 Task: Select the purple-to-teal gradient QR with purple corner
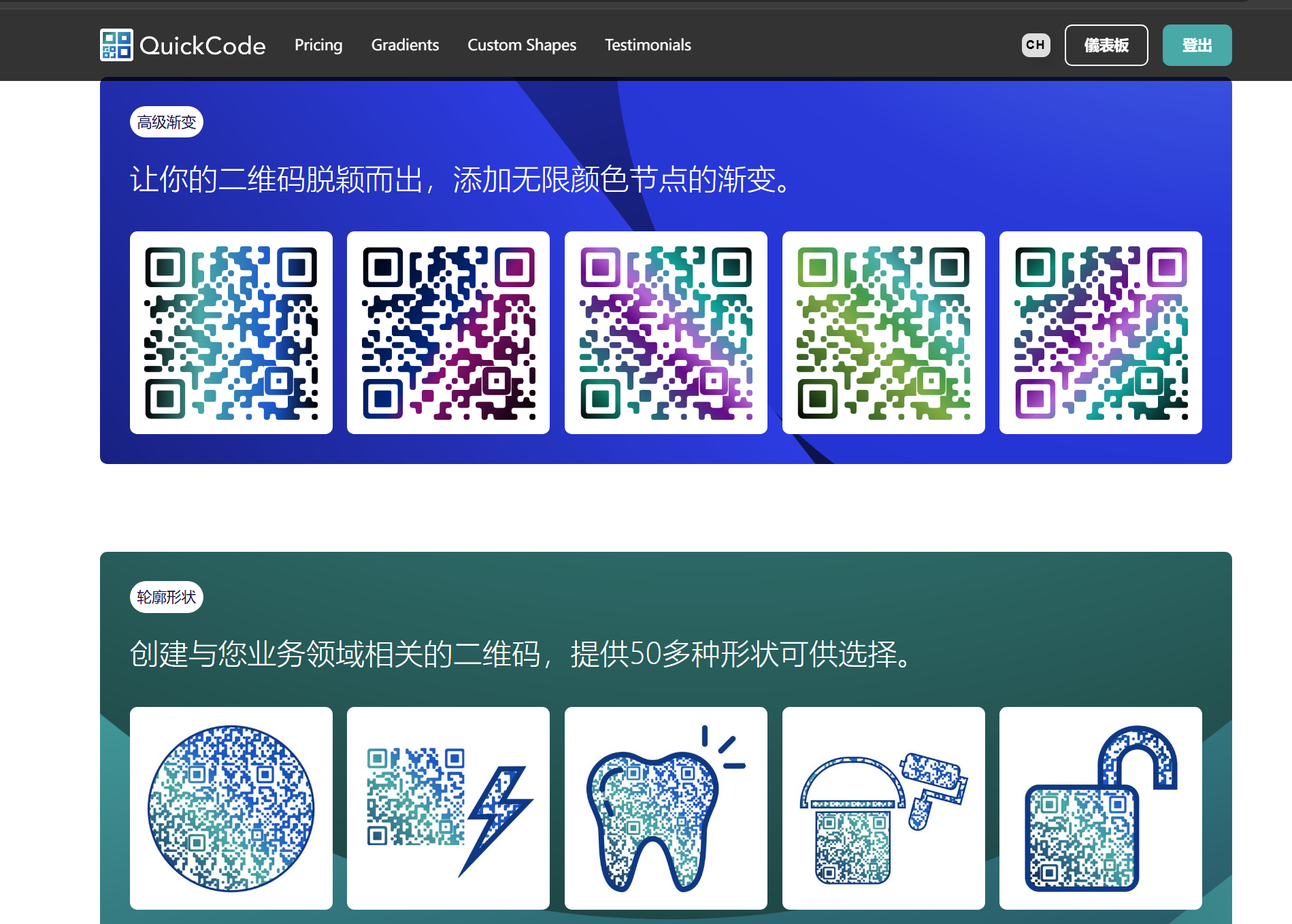pyautogui.click(x=666, y=333)
